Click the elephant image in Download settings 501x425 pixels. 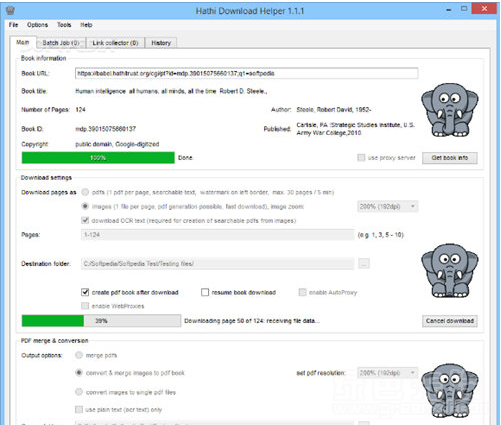pyautogui.click(x=449, y=270)
